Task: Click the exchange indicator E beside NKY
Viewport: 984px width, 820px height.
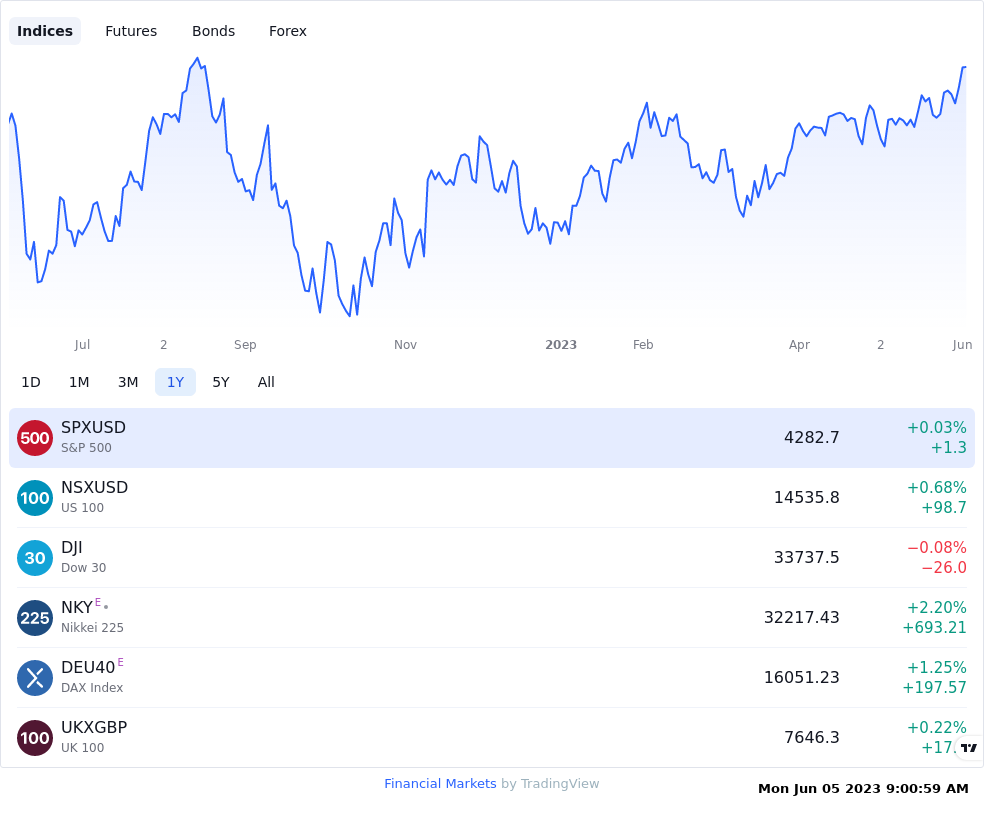Action: pos(98,602)
